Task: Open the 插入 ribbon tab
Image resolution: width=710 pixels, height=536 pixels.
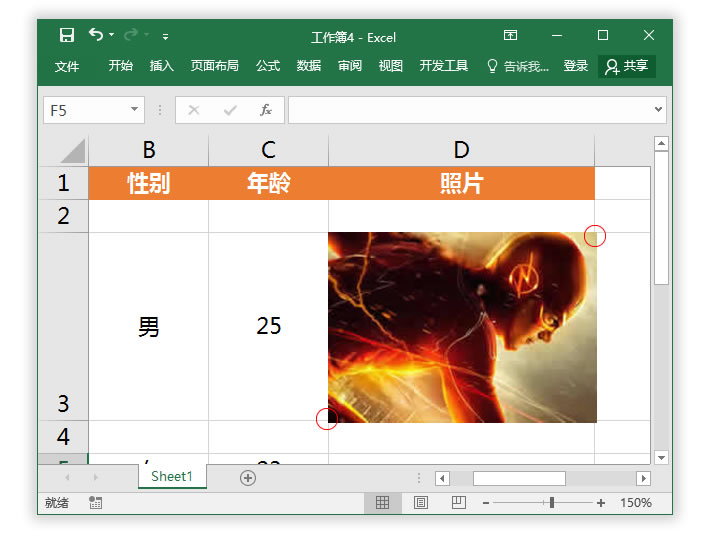Action: (161, 66)
